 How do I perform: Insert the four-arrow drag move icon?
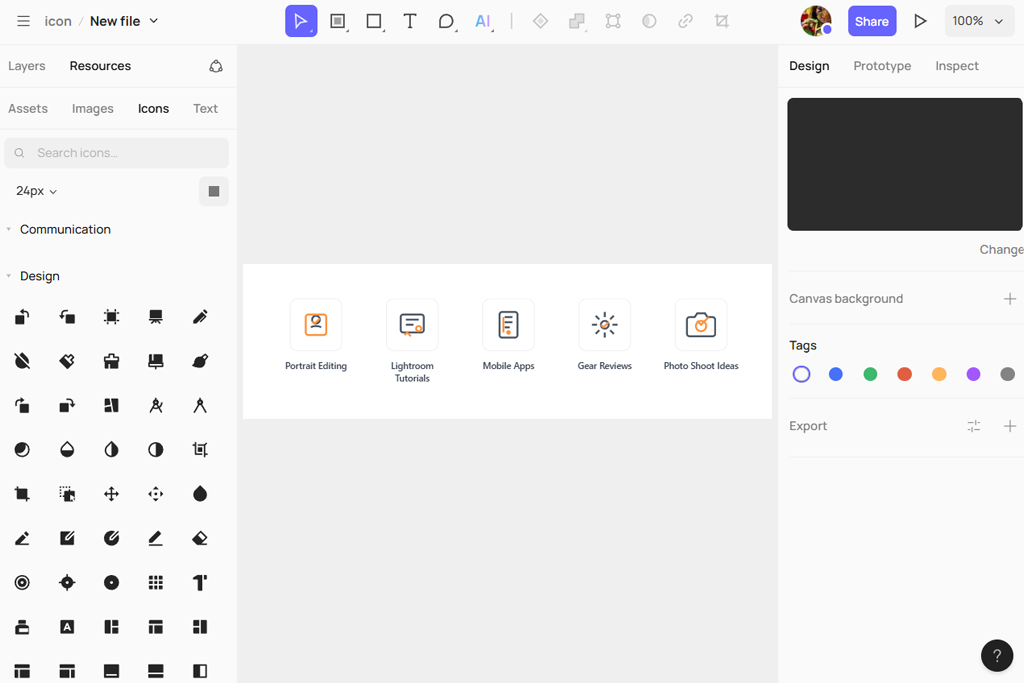pos(111,494)
